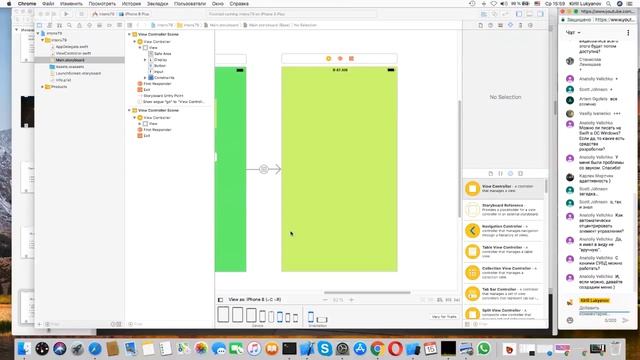
Task: Show the Media library tab
Action: [520, 173]
